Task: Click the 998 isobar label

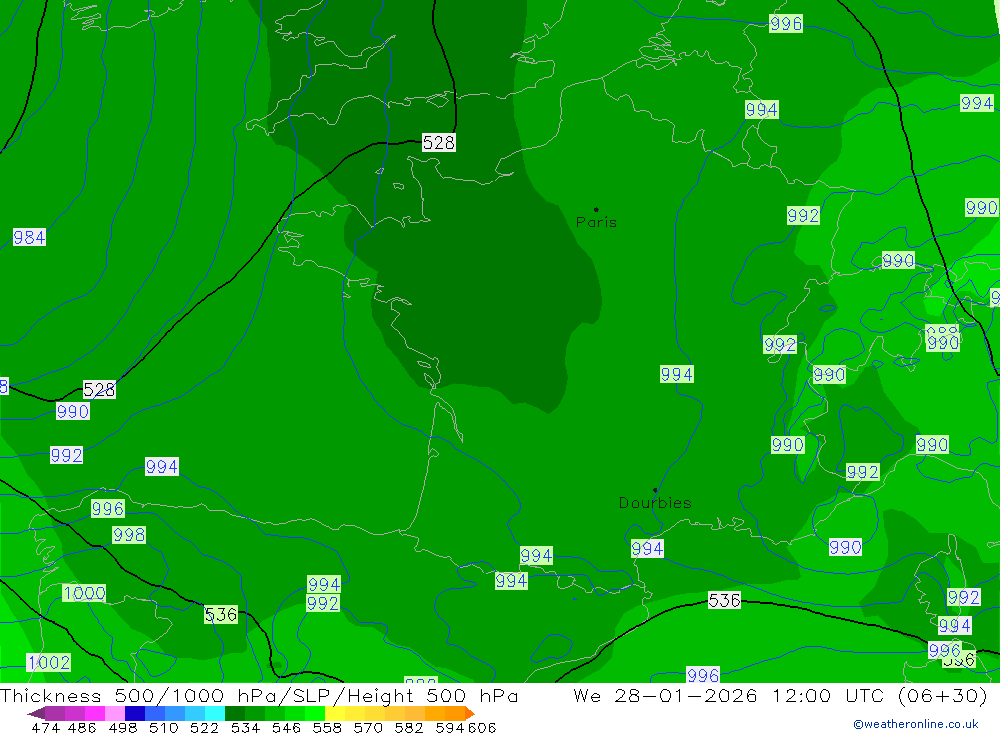Action: coord(129,535)
